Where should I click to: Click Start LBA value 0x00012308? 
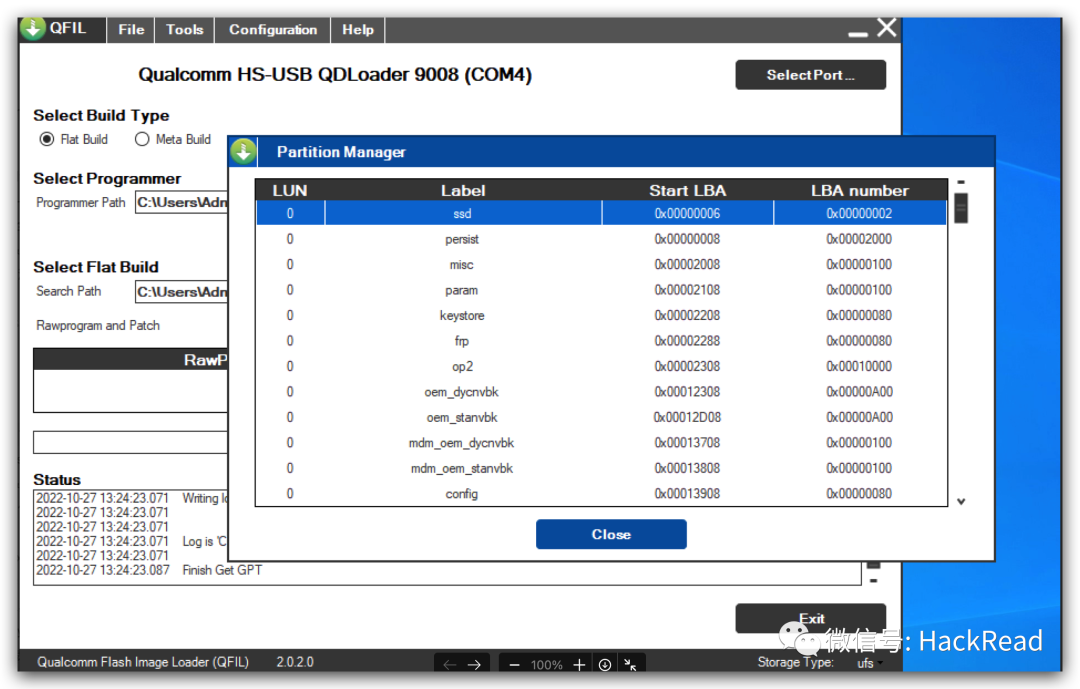(x=687, y=392)
